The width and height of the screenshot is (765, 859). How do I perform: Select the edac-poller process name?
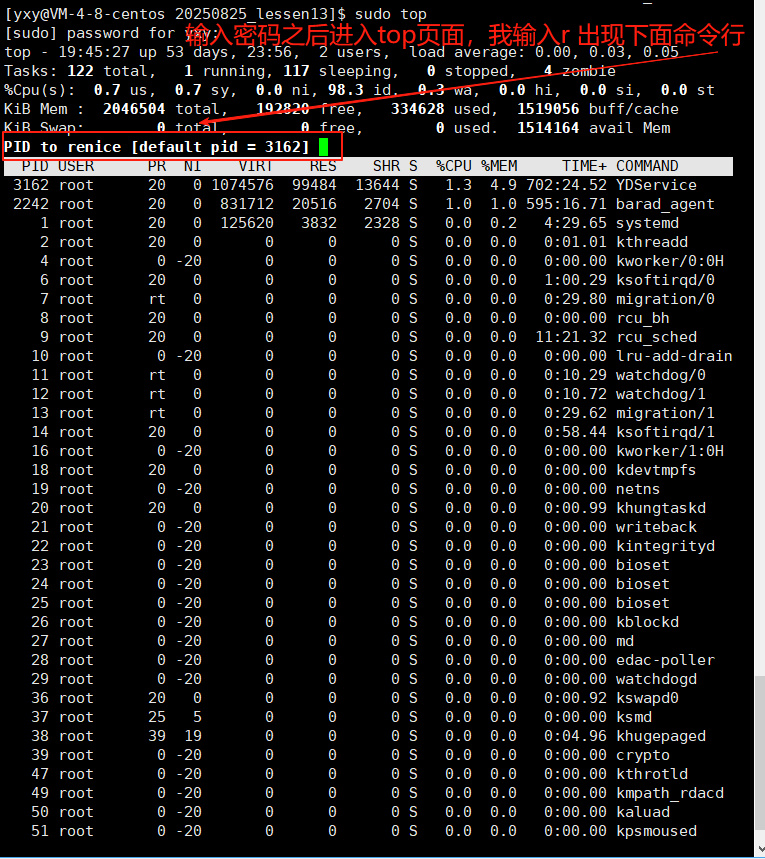coord(665,660)
